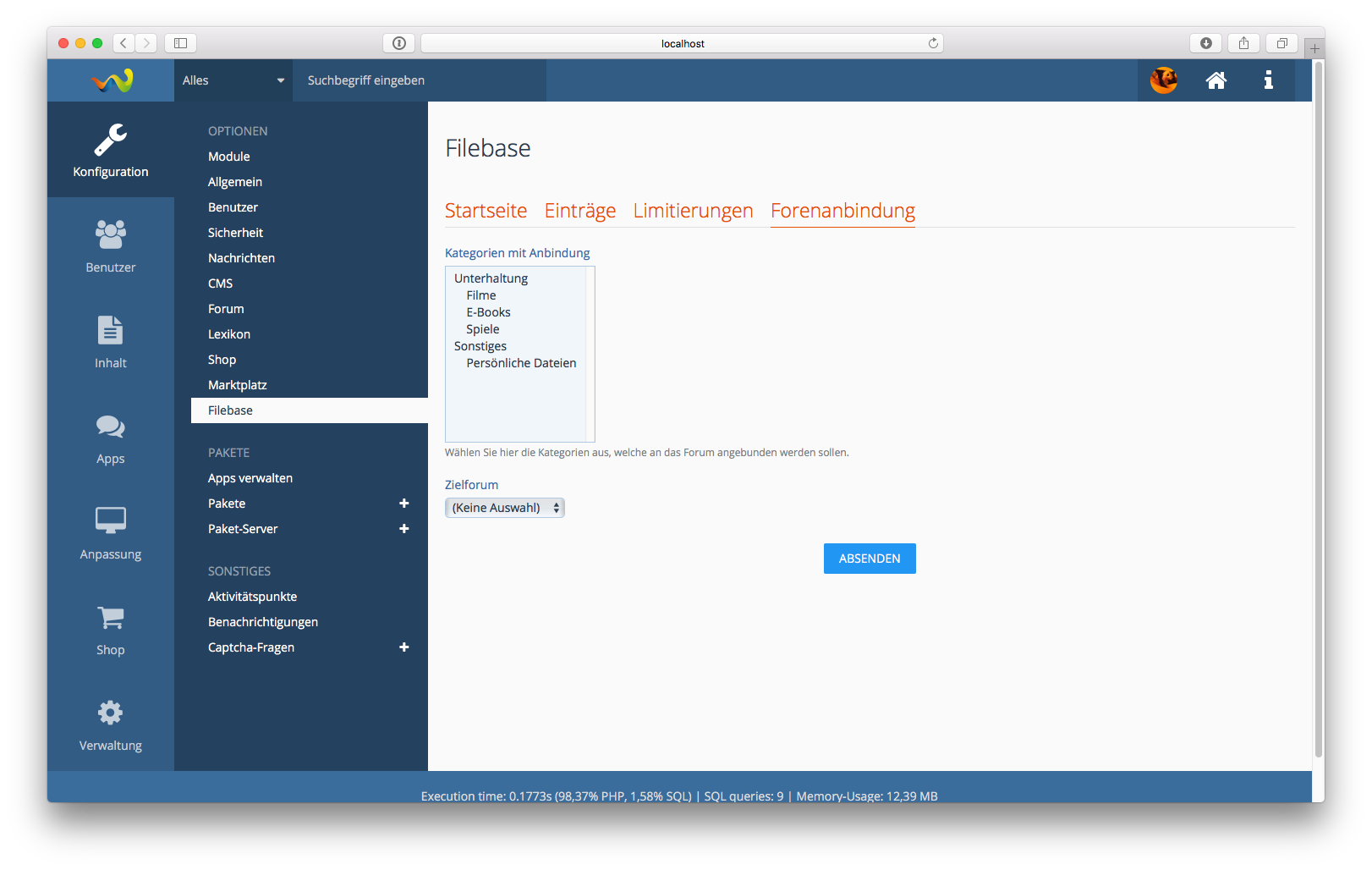
Task: Expand the Paket-Server submenu plus
Action: pyautogui.click(x=403, y=529)
